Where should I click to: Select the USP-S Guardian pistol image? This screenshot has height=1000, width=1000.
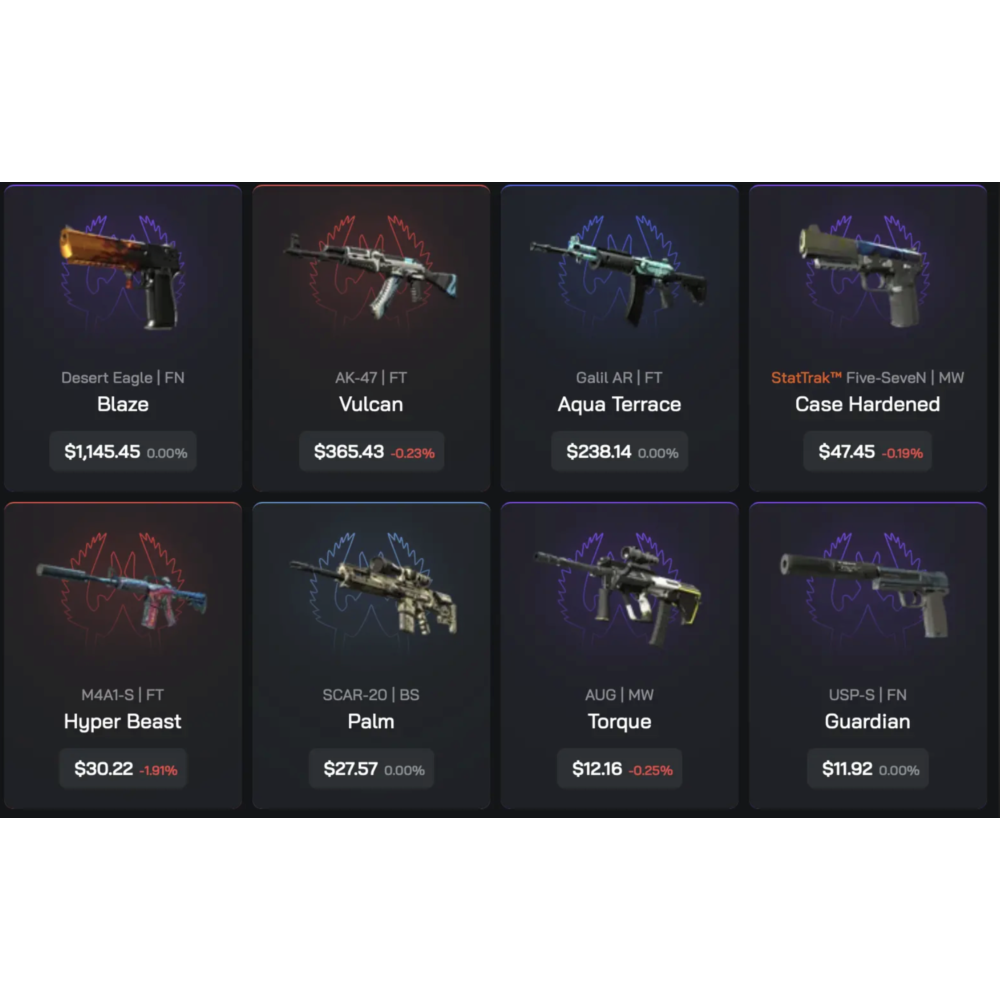[866, 593]
